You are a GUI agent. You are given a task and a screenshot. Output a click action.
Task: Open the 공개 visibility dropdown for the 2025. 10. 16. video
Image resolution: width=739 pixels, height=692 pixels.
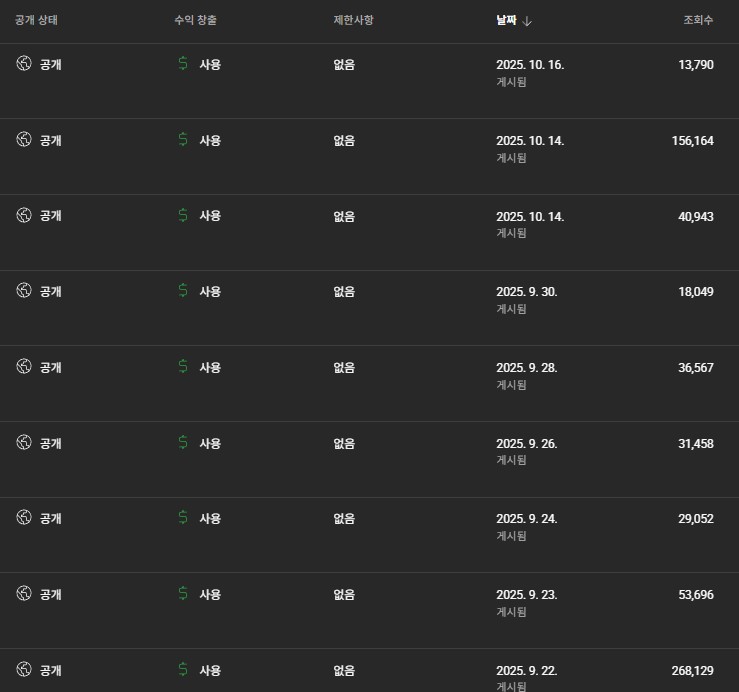(x=50, y=64)
